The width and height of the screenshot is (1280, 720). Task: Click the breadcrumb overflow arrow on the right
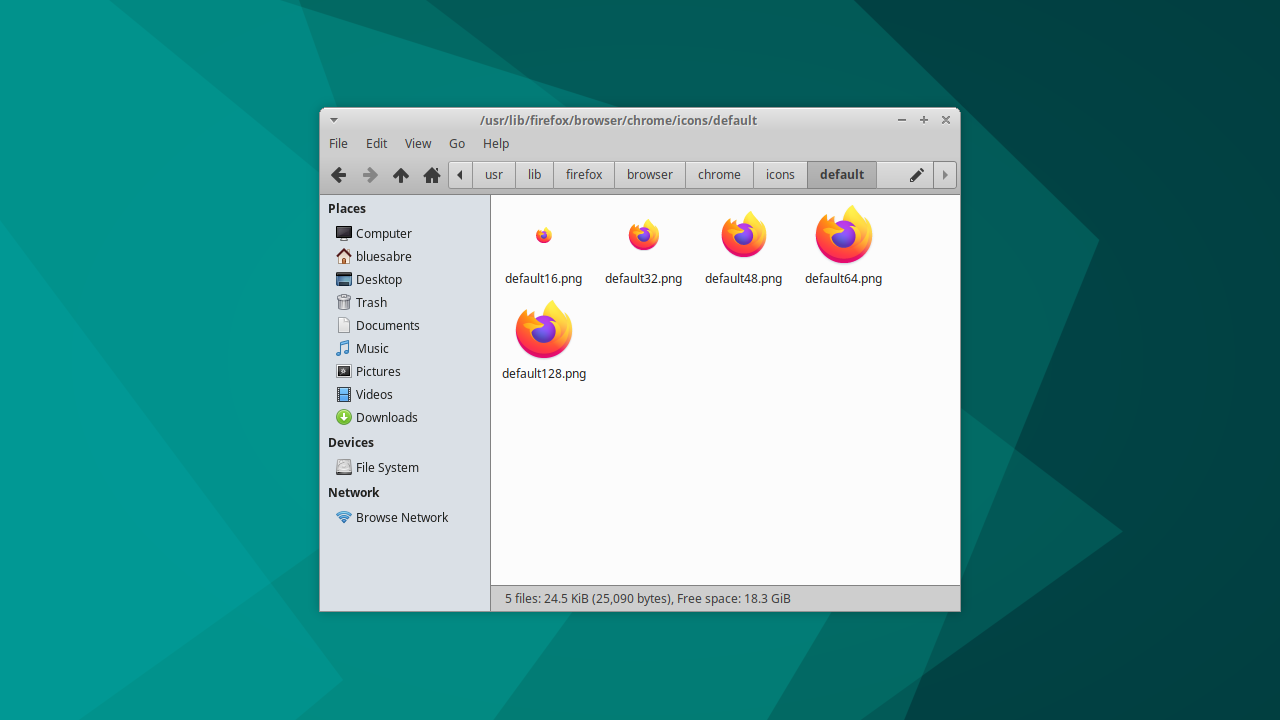click(x=944, y=174)
